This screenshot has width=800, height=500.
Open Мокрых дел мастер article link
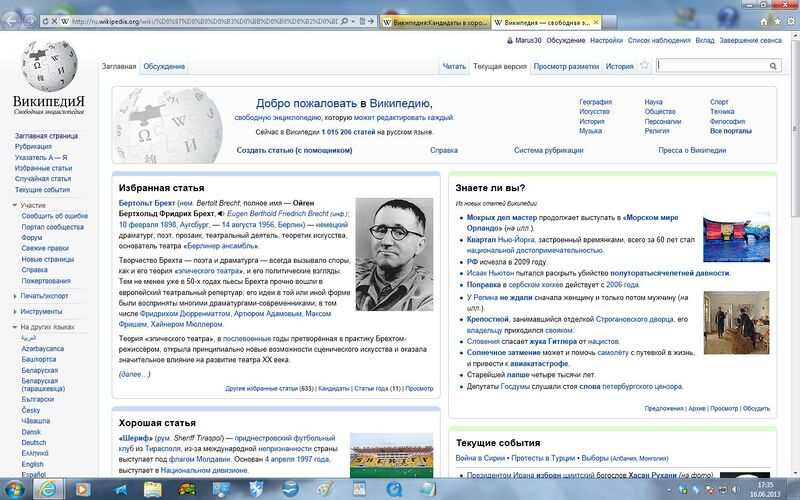[x=502, y=217]
